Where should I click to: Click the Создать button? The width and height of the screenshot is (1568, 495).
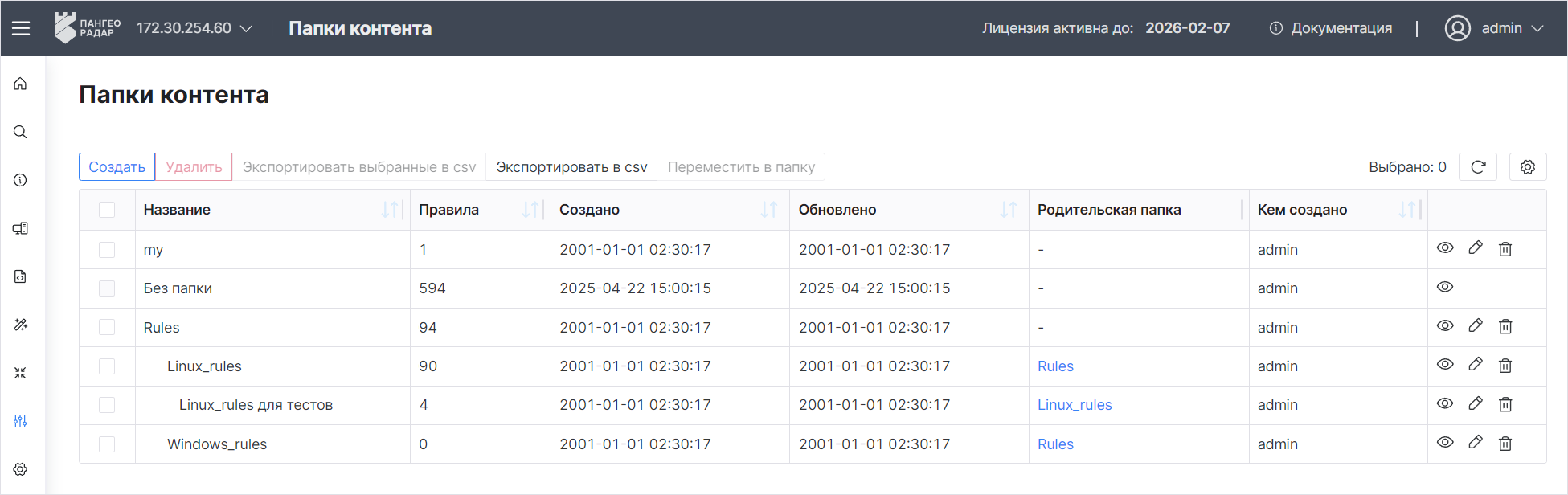[117, 167]
